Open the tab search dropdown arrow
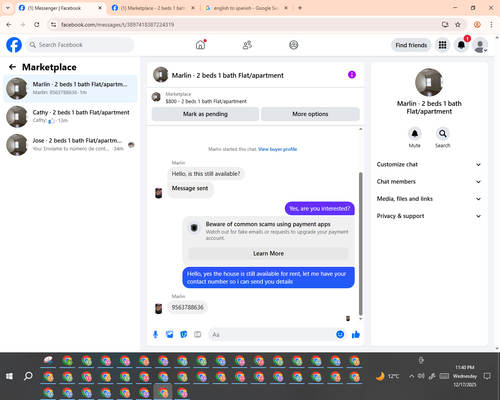This screenshot has width=500, height=400. 8,8
